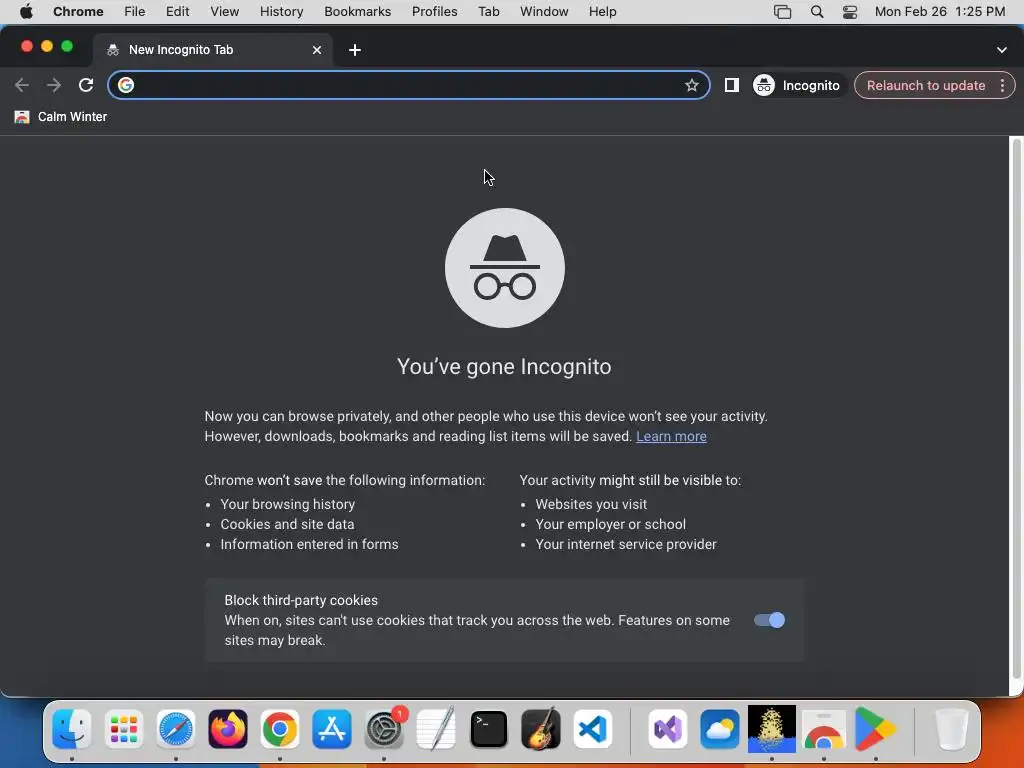Click the first Chrome icon in Dock
Viewport: 1024px width, 768px height.
[x=280, y=729]
